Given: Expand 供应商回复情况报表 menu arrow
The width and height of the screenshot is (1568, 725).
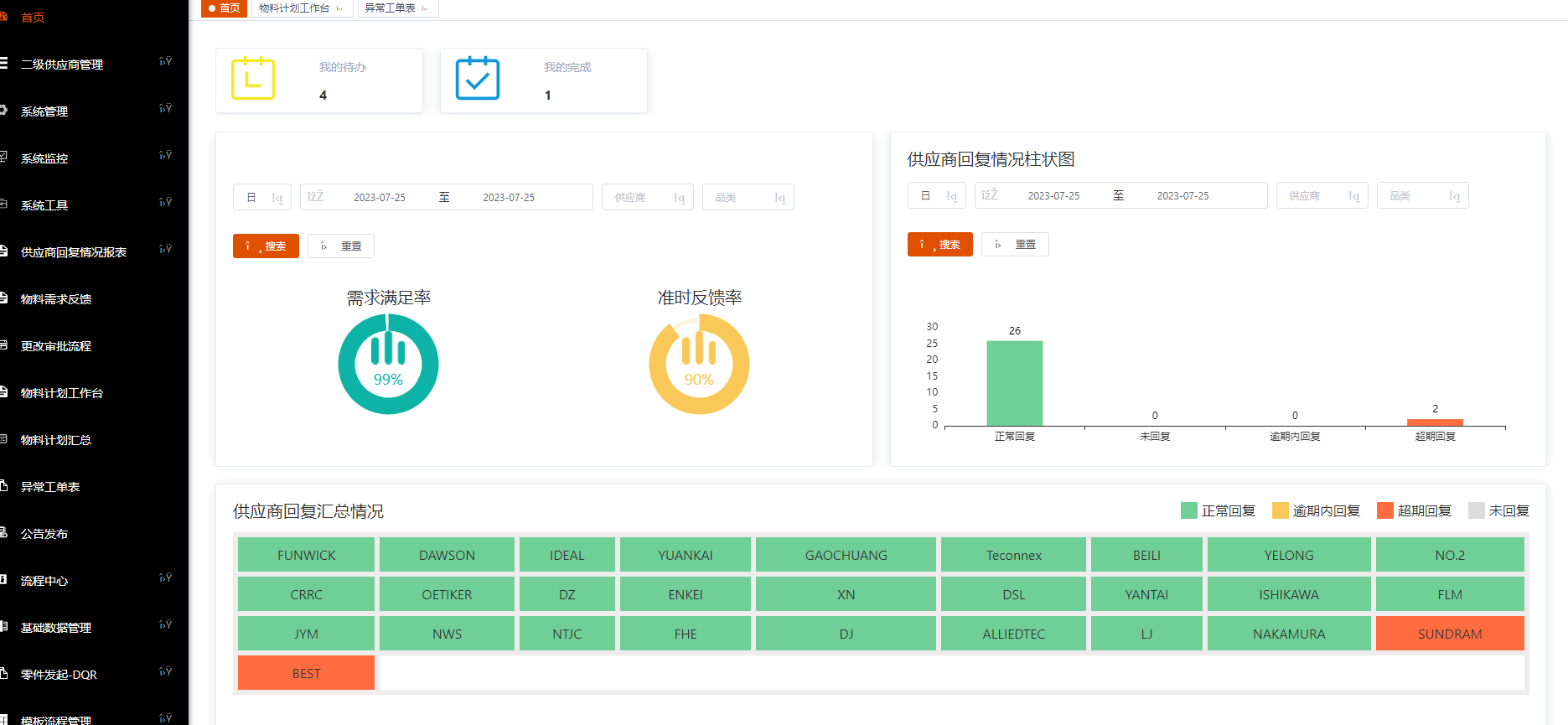Looking at the screenshot, I should 165,249.
